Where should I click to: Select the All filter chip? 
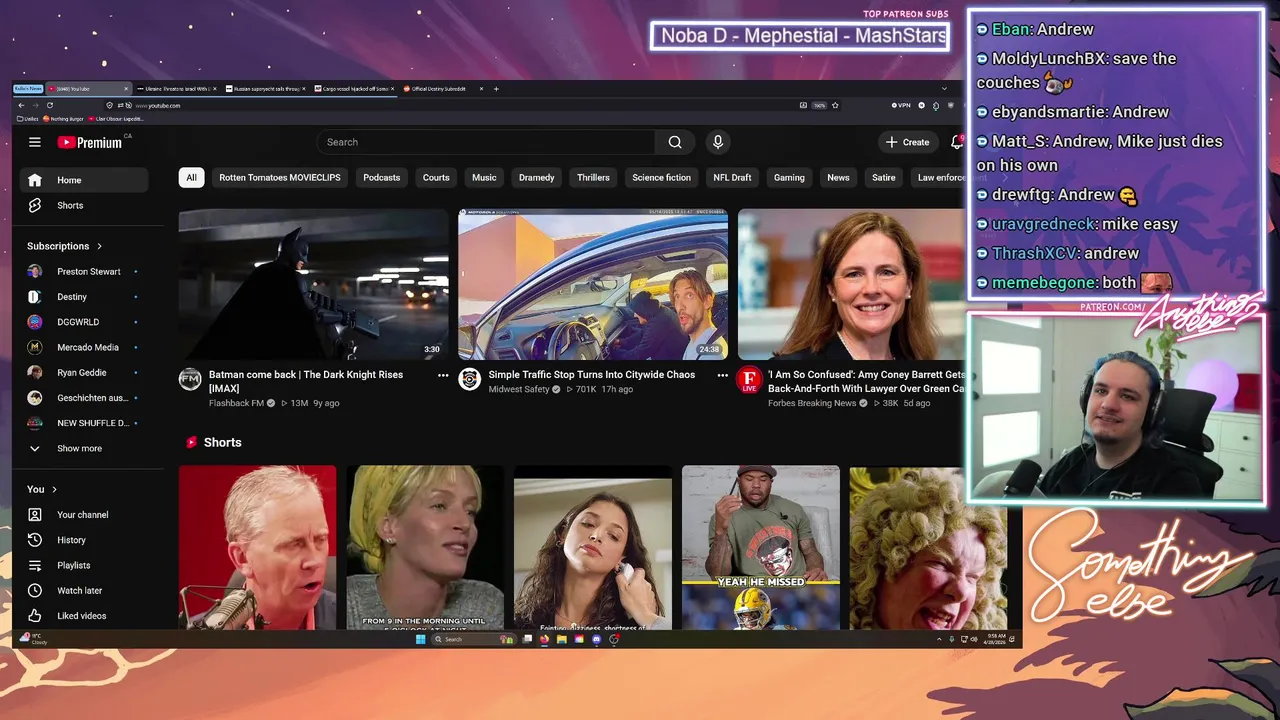click(x=191, y=177)
